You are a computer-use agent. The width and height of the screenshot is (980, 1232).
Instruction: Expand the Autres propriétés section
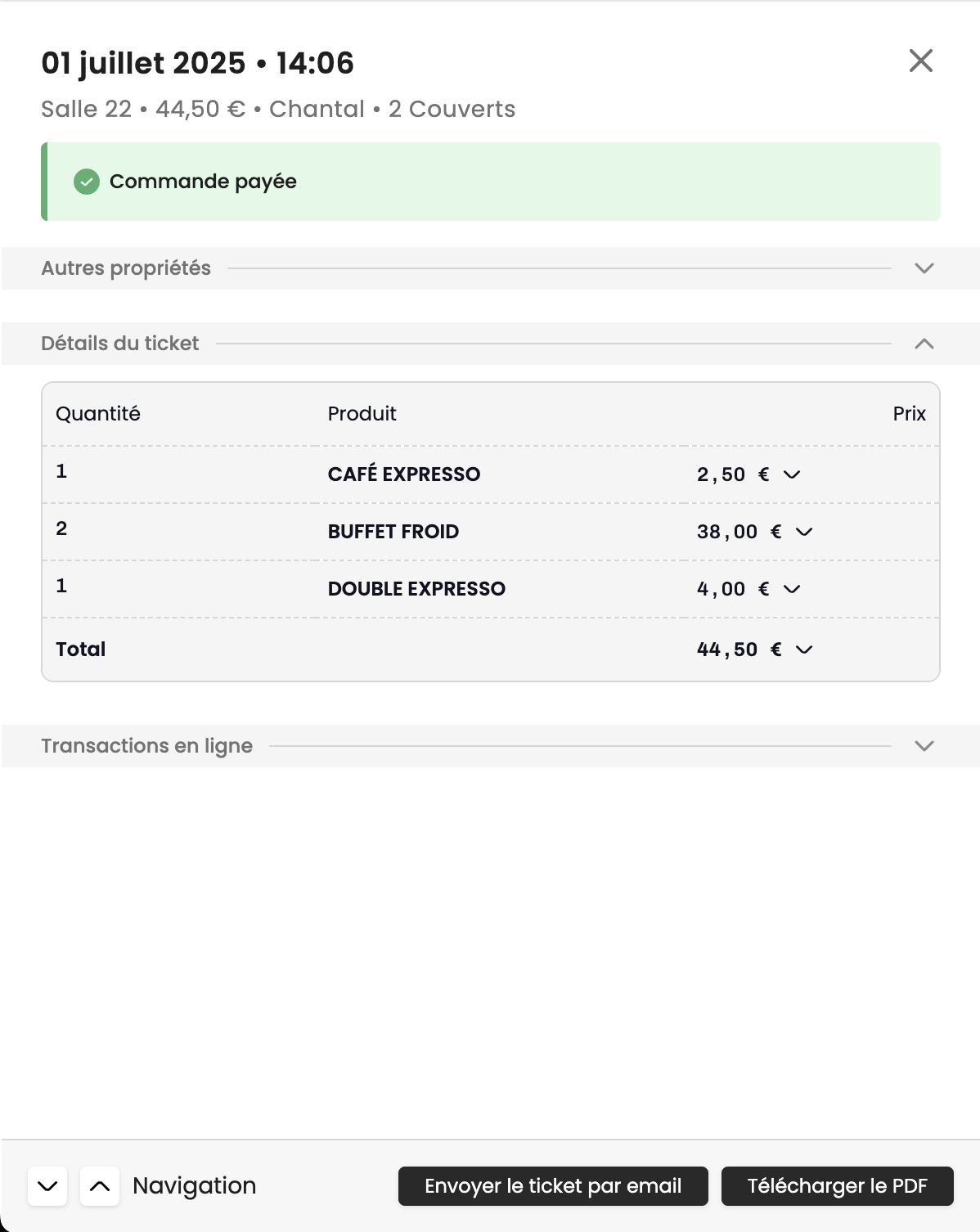pyautogui.click(x=924, y=268)
